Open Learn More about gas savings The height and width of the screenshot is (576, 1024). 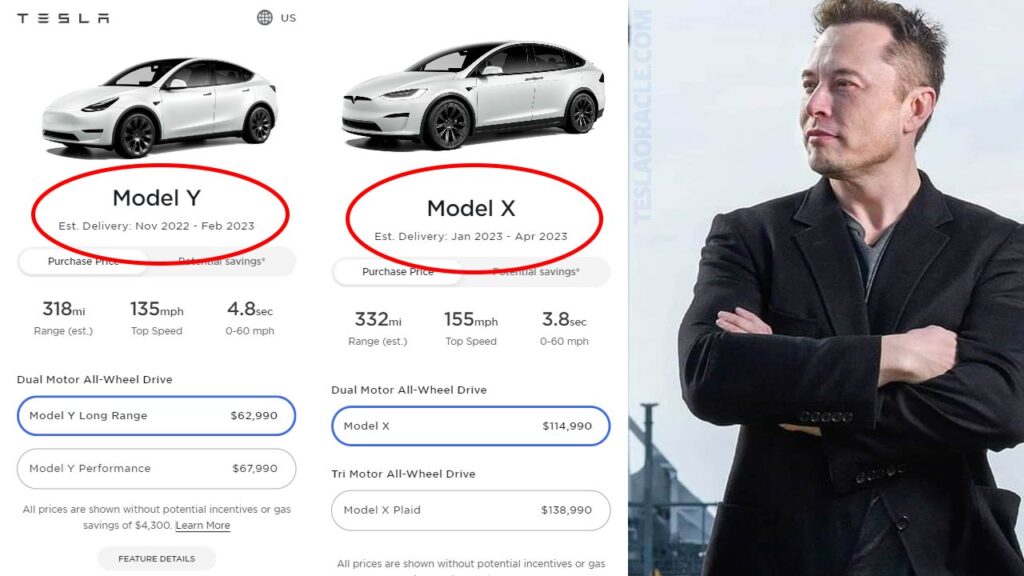[x=203, y=525]
